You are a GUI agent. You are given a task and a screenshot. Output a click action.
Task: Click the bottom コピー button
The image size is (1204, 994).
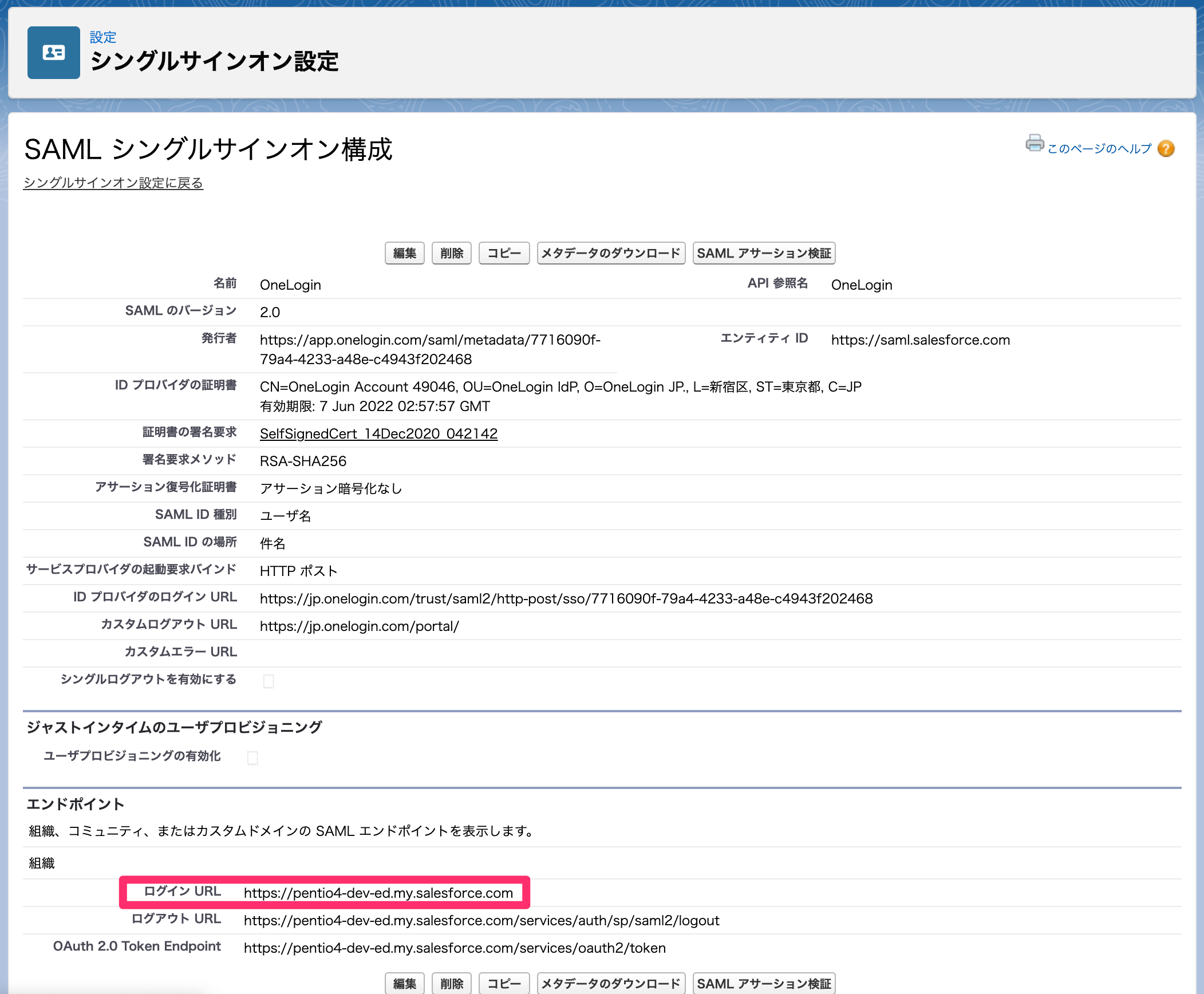point(504,983)
